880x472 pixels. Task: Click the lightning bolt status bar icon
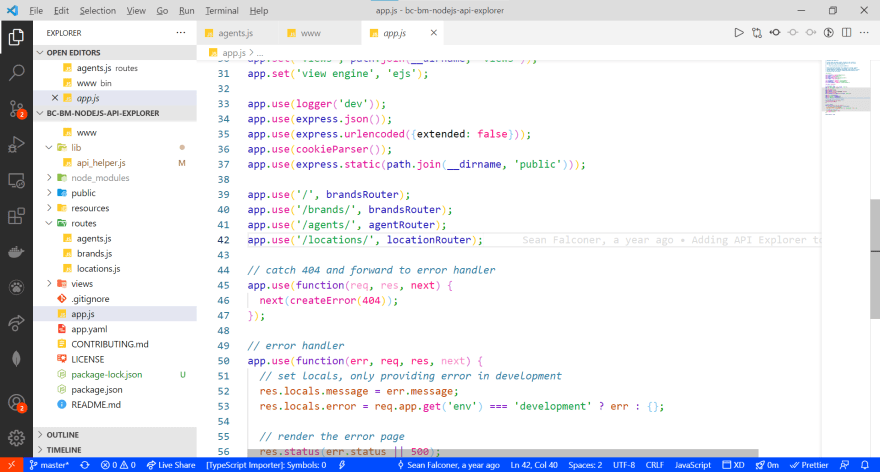click(x=342, y=465)
